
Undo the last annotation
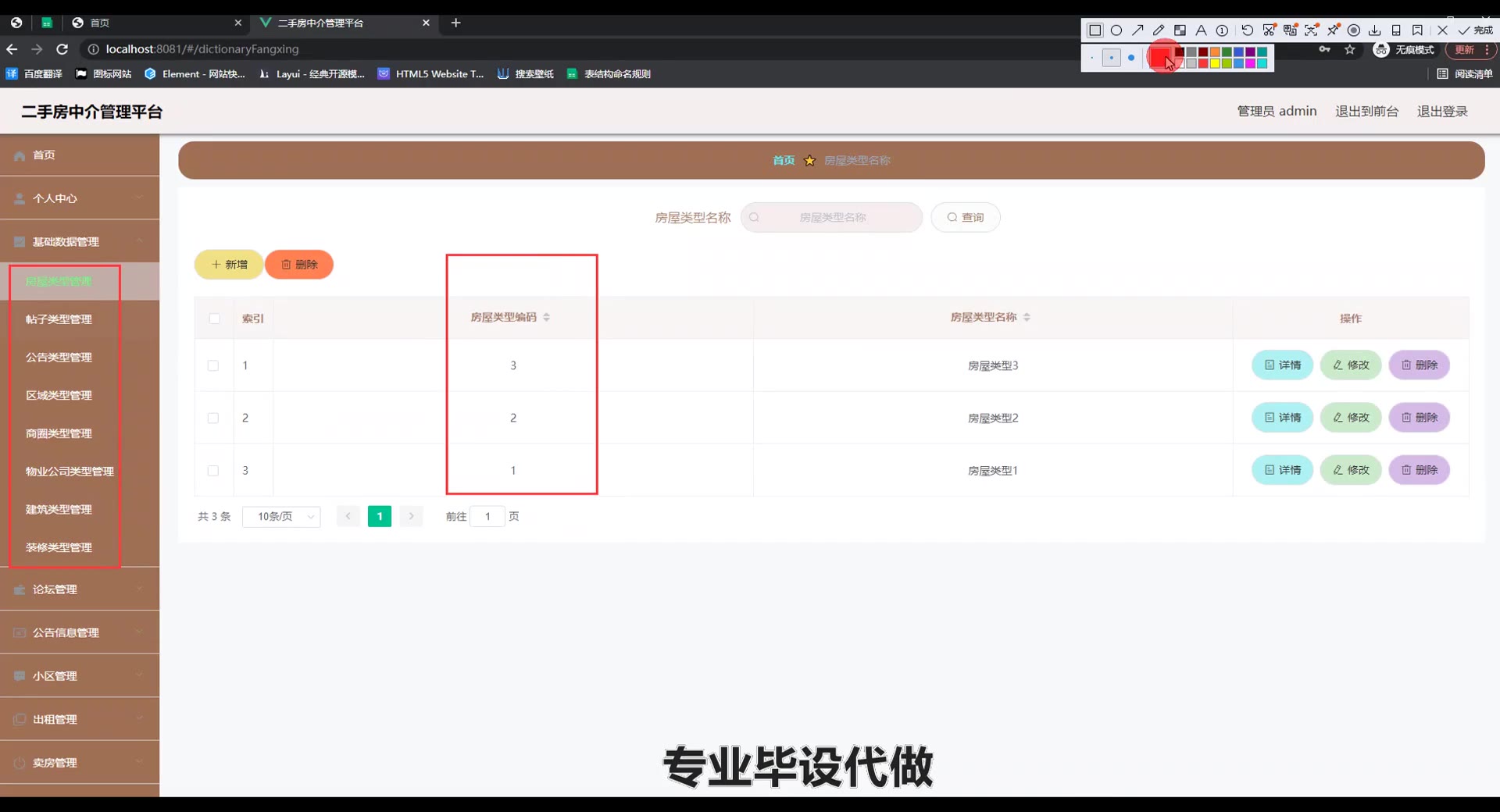coord(1248,30)
